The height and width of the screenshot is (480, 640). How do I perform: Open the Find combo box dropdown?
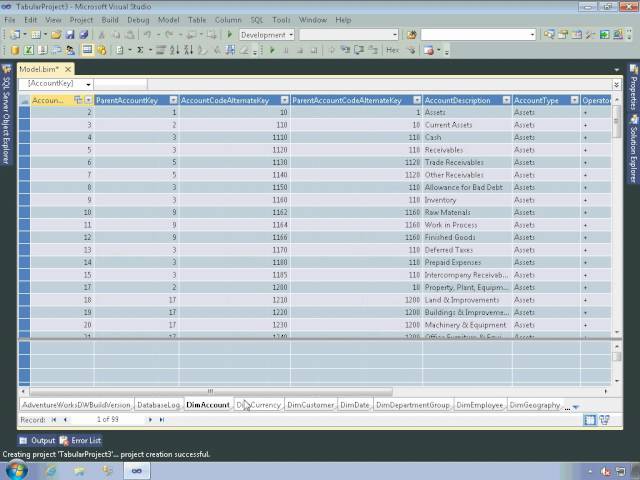532,35
